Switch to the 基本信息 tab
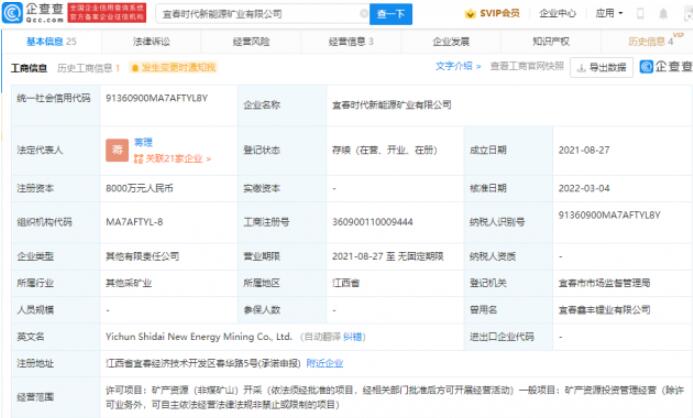693x418 pixels. 51,42
